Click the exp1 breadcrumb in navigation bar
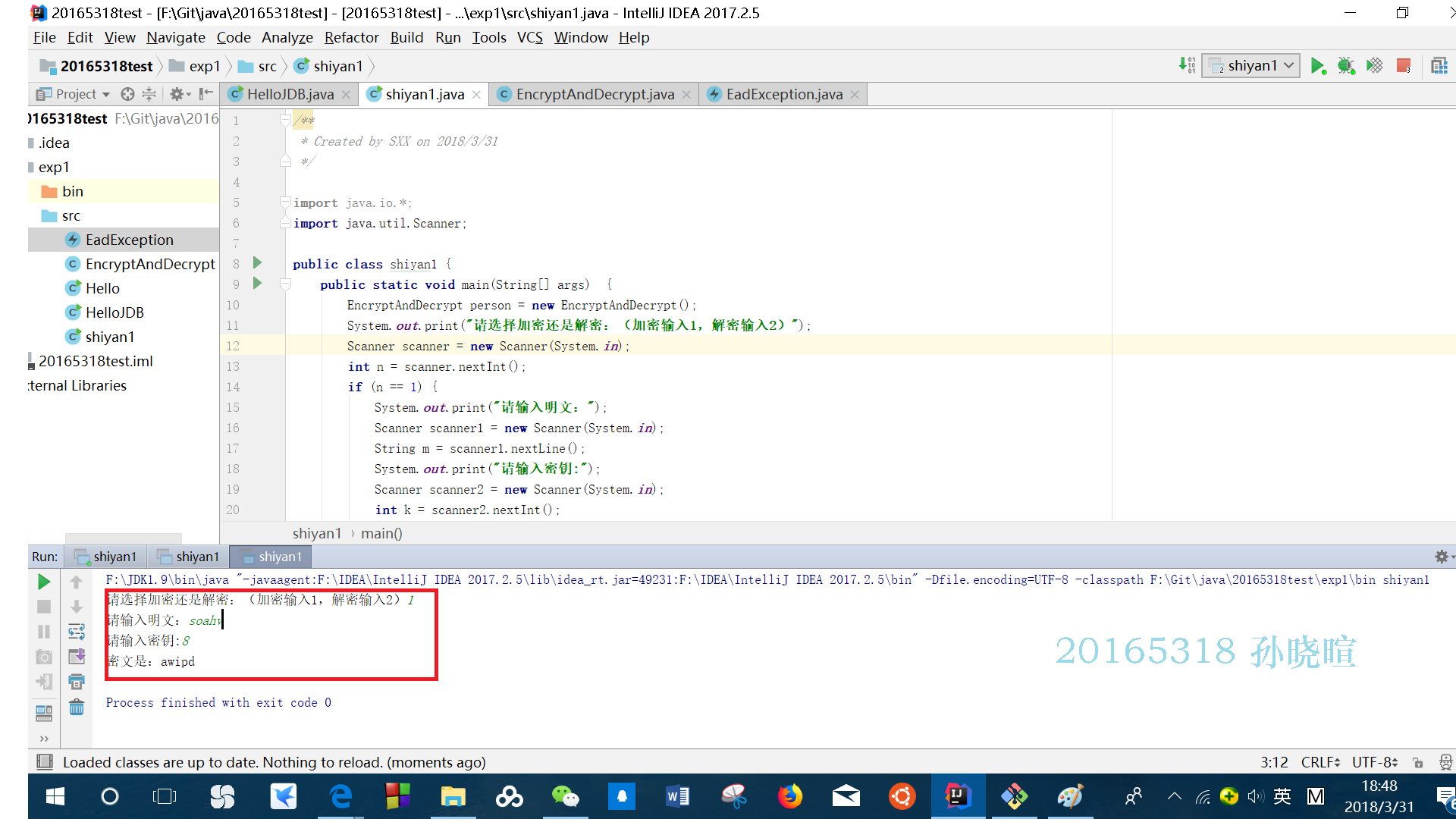This screenshot has width=1456, height=819. tap(196, 66)
